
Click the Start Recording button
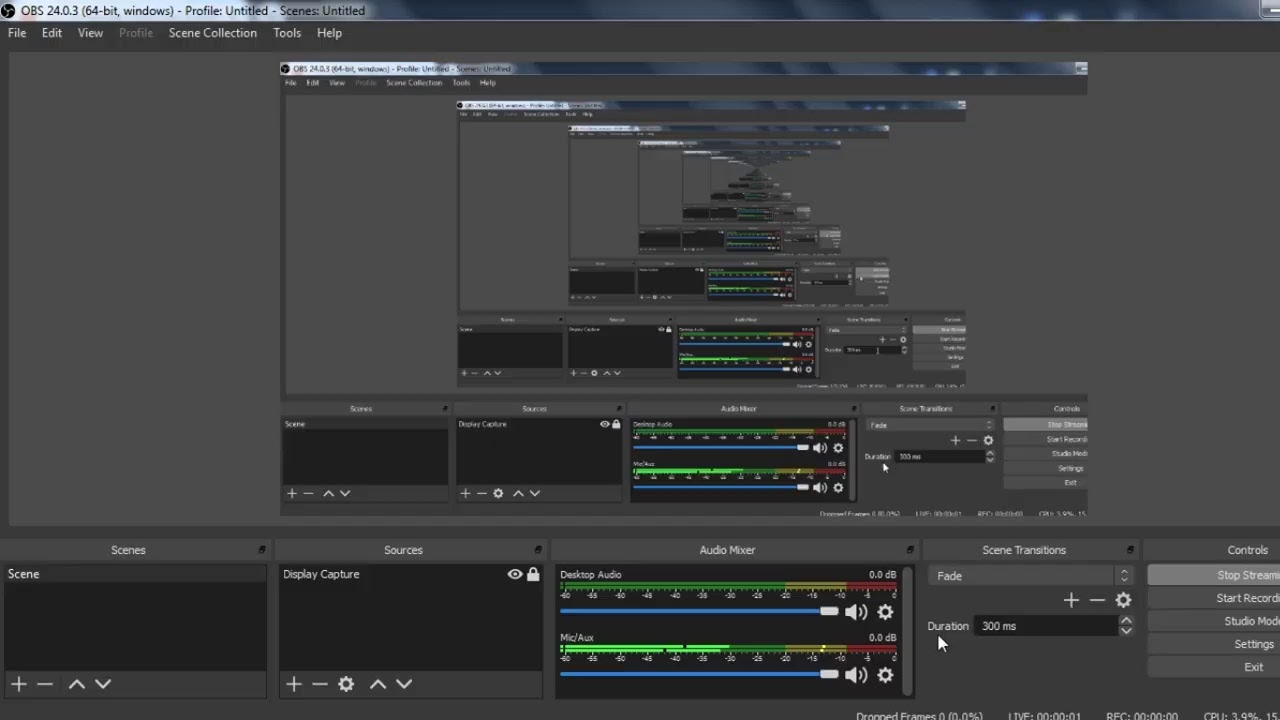1214,598
